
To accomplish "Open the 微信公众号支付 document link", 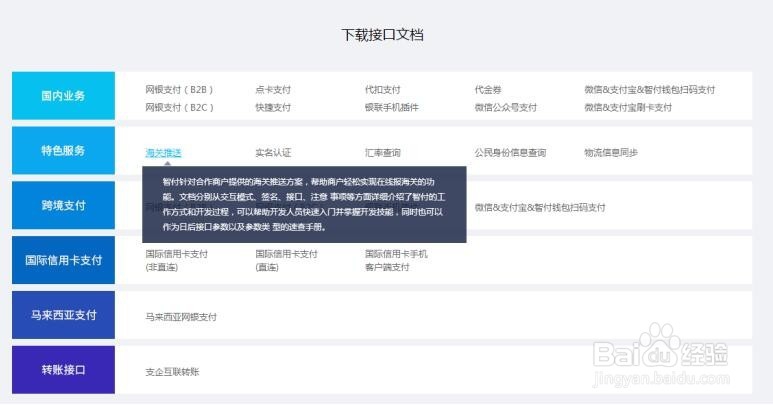I will pos(506,107).
